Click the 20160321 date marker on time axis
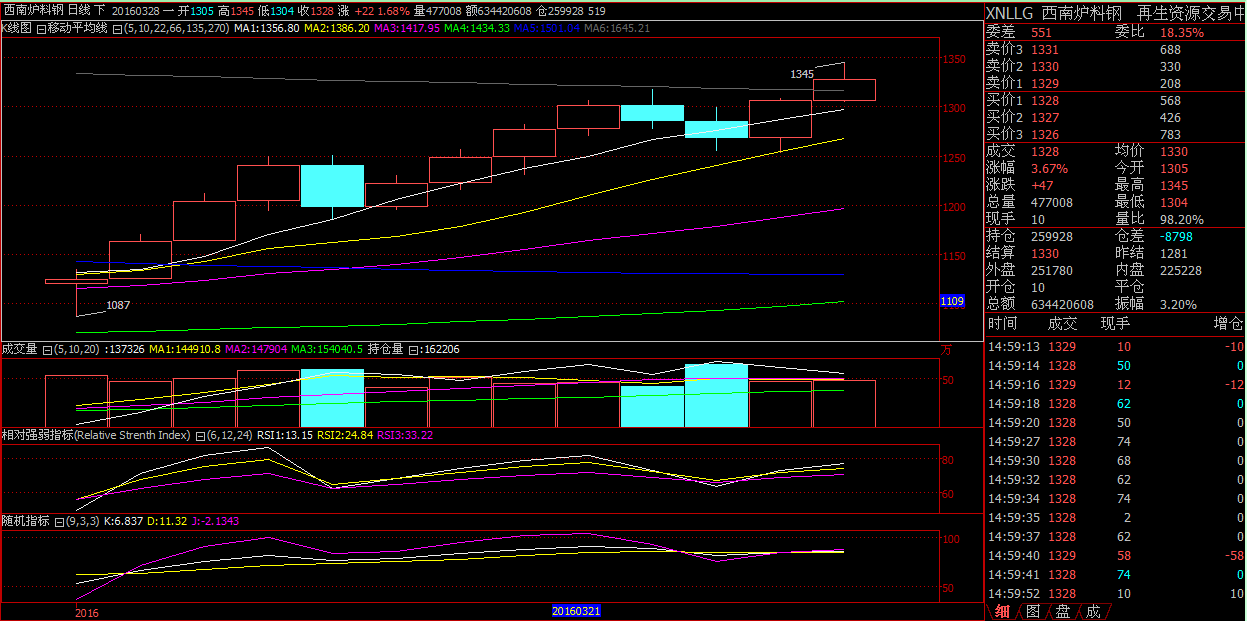The height and width of the screenshot is (621, 1247). [577, 610]
